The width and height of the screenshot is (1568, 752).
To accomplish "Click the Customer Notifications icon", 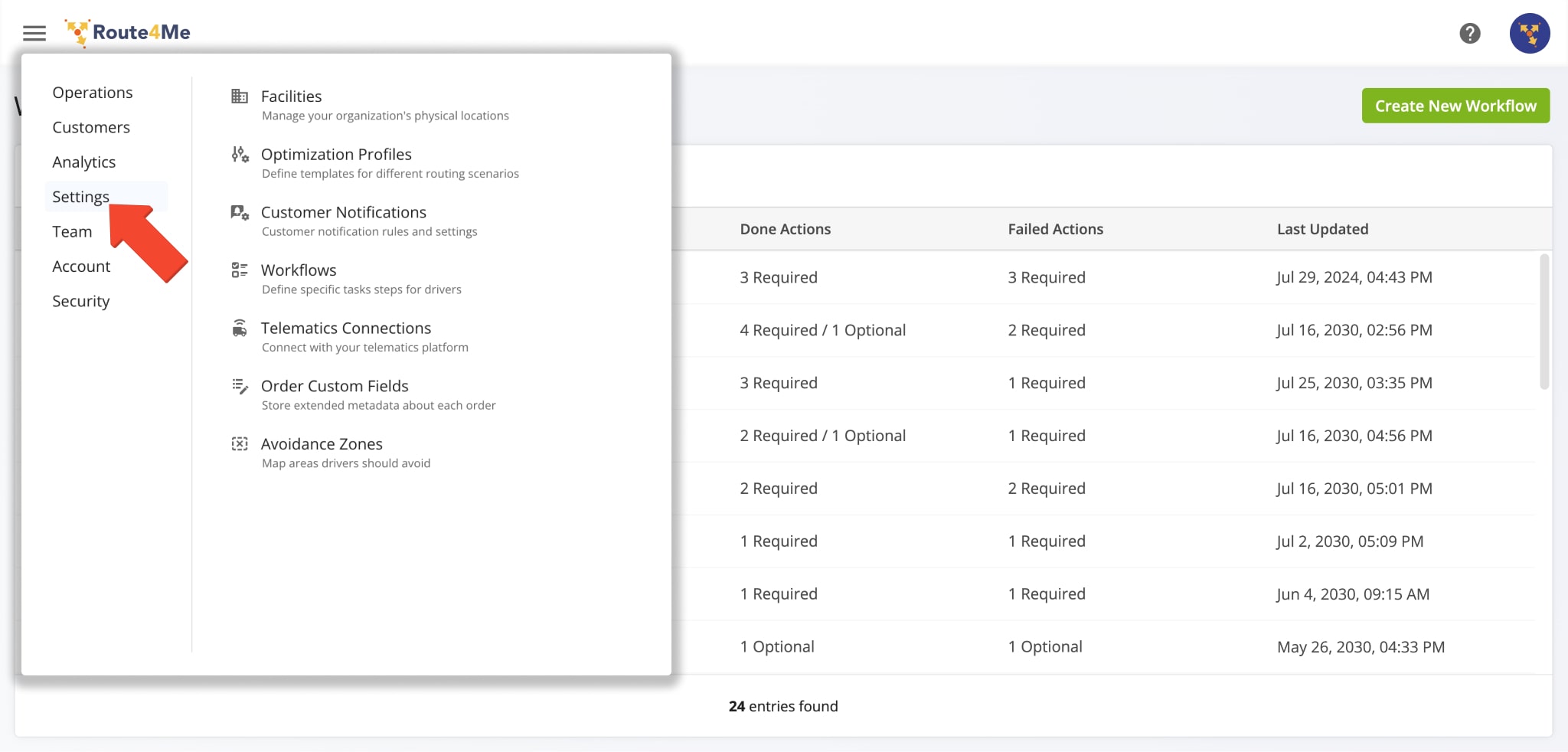I will [x=240, y=212].
